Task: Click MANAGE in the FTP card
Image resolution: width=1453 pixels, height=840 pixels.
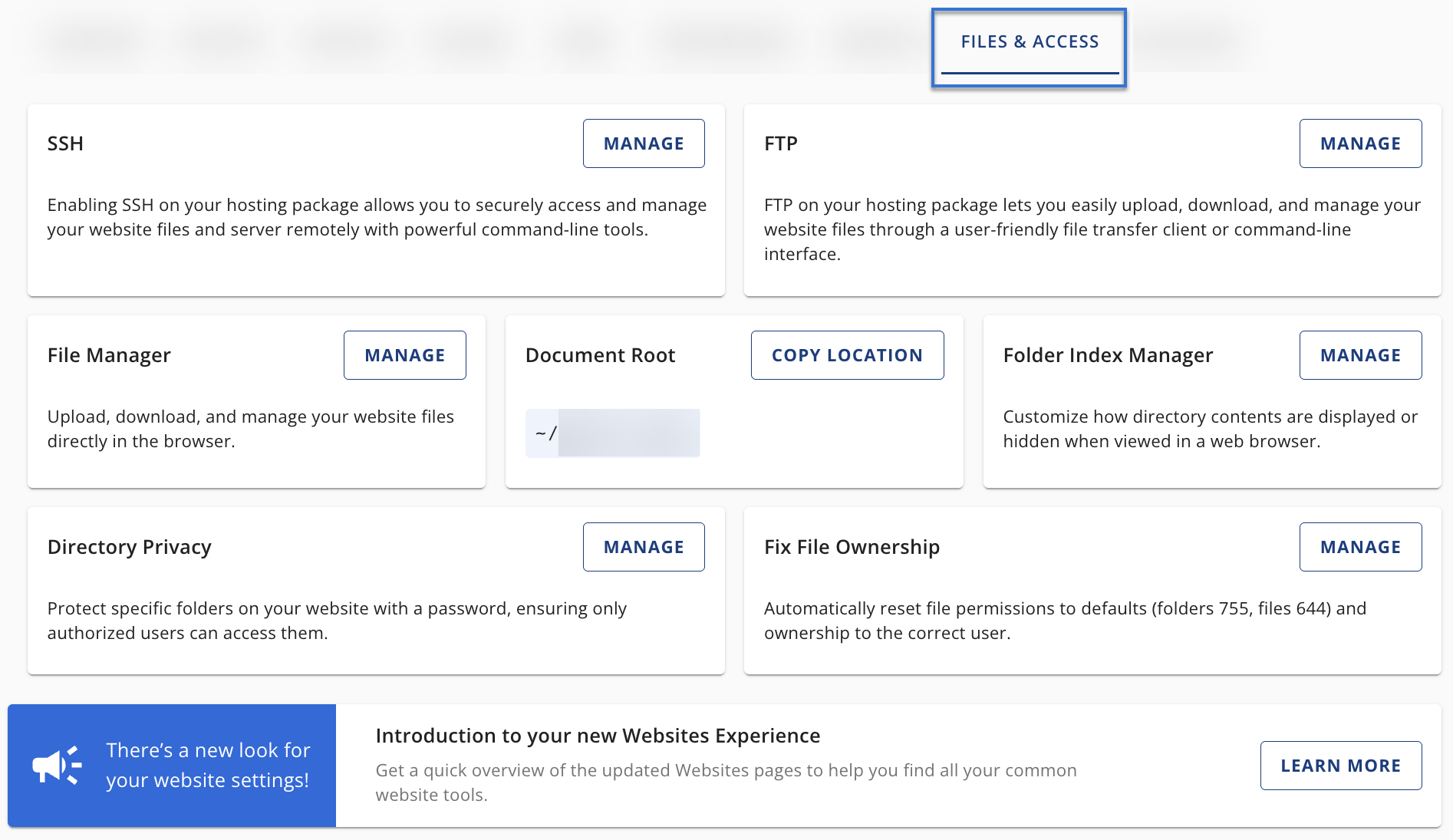Action: (x=1360, y=143)
